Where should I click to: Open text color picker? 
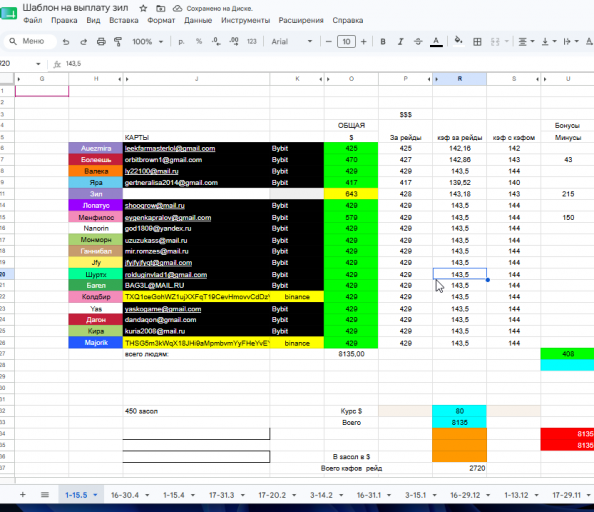(436, 42)
